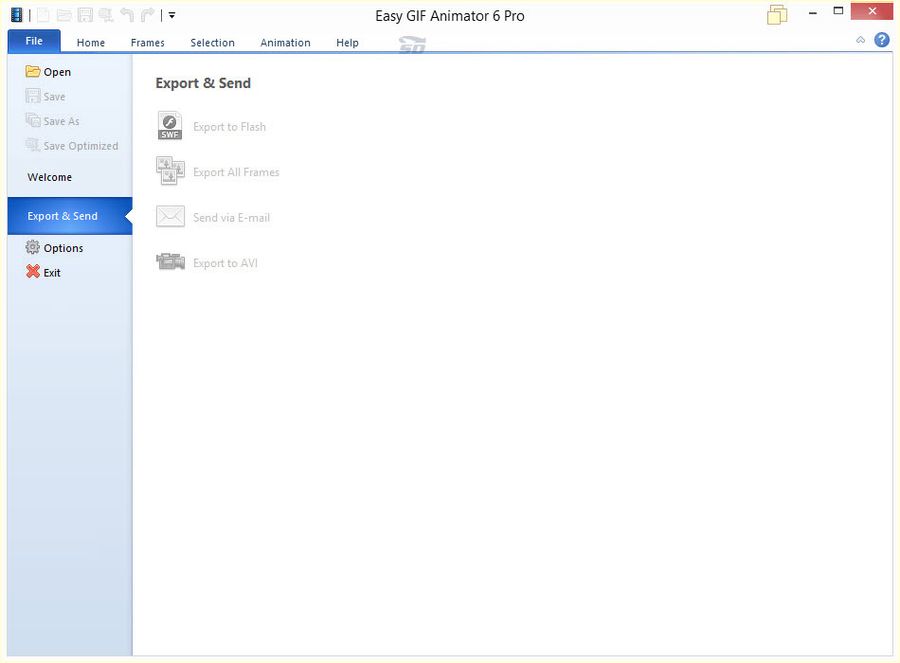Choose Save As in the File menu
Viewport: 900px width, 663px height.
(53, 121)
